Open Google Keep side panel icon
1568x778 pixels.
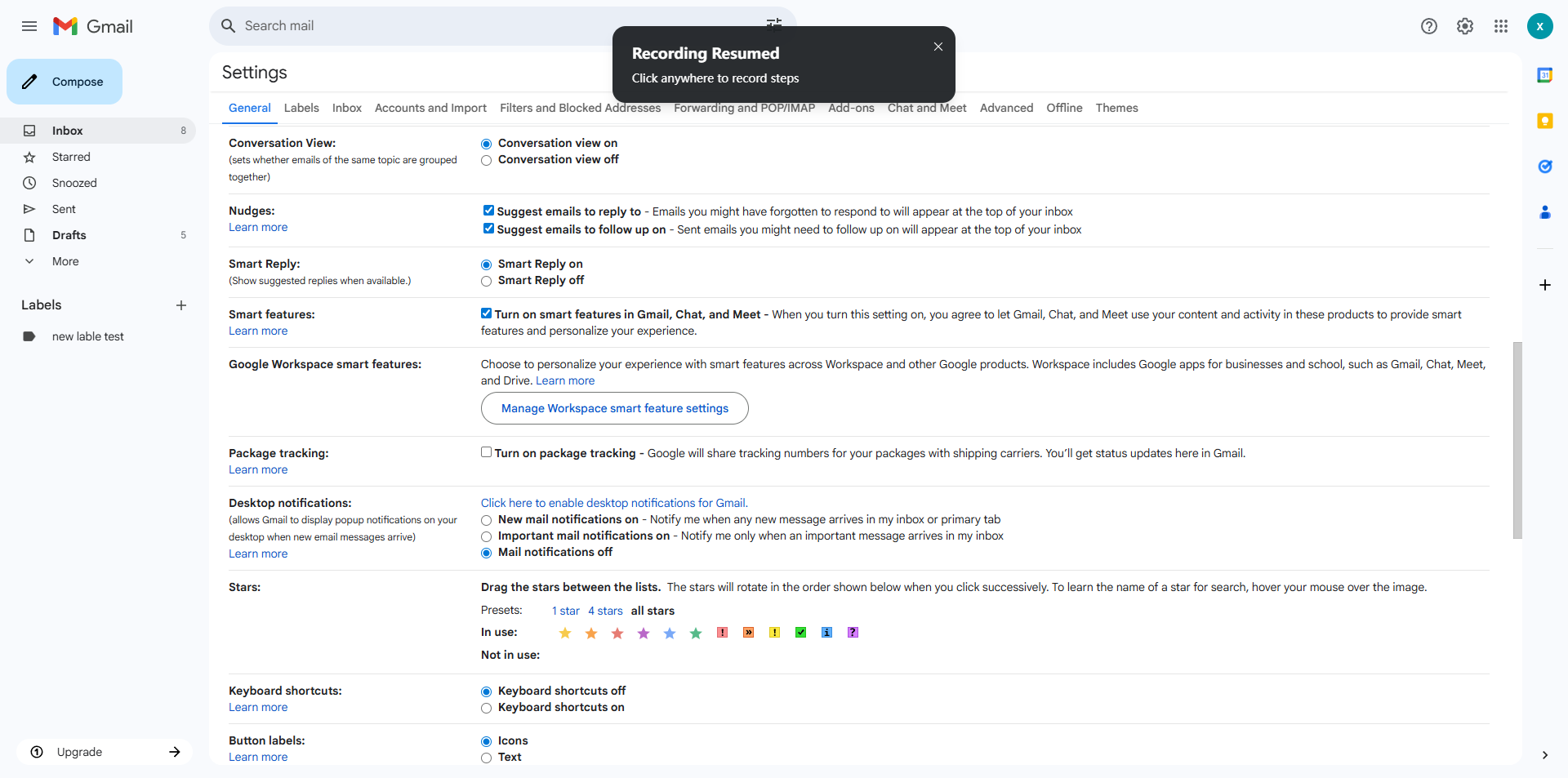1545,121
